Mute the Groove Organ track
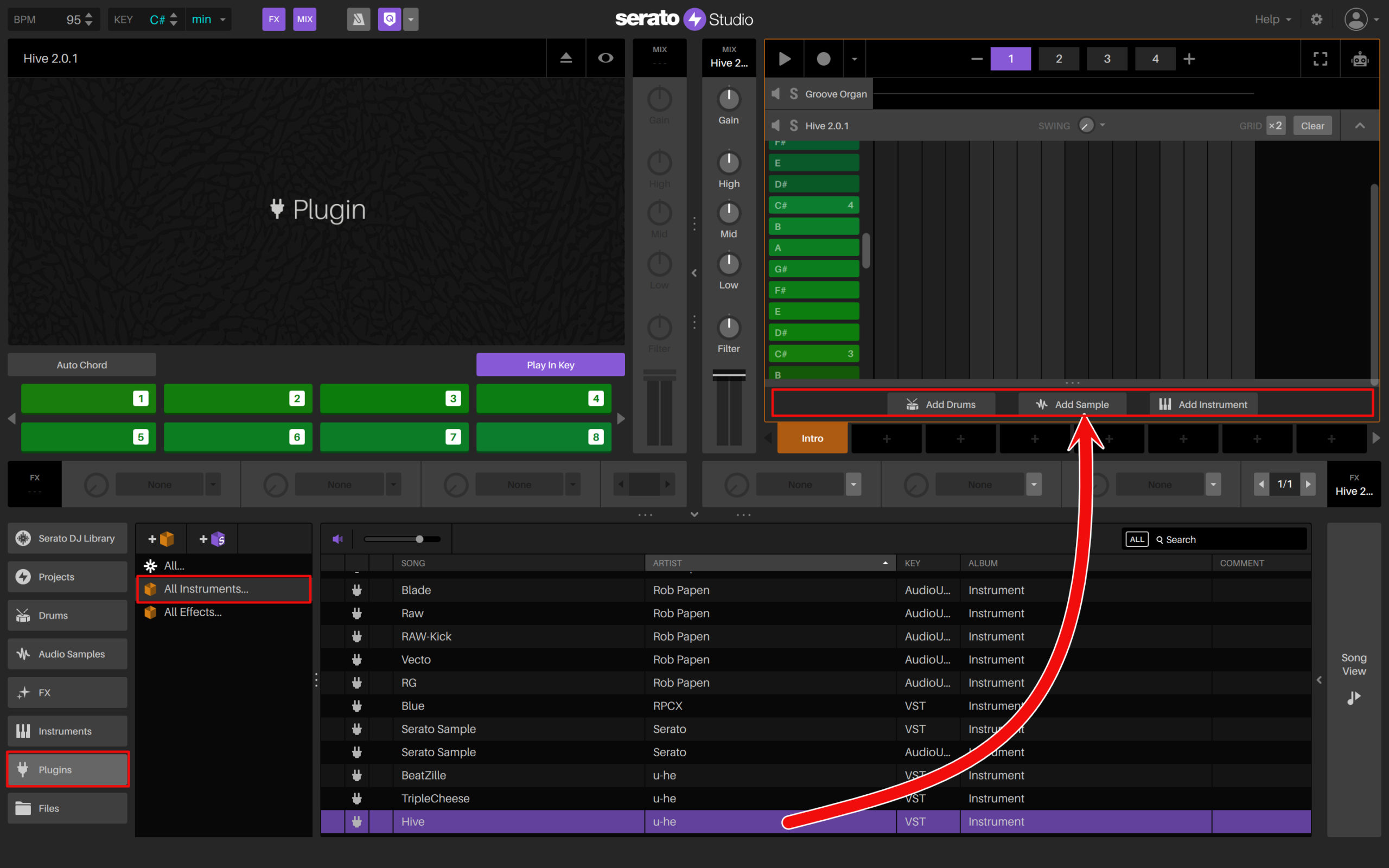This screenshot has height=868, width=1389. click(776, 93)
